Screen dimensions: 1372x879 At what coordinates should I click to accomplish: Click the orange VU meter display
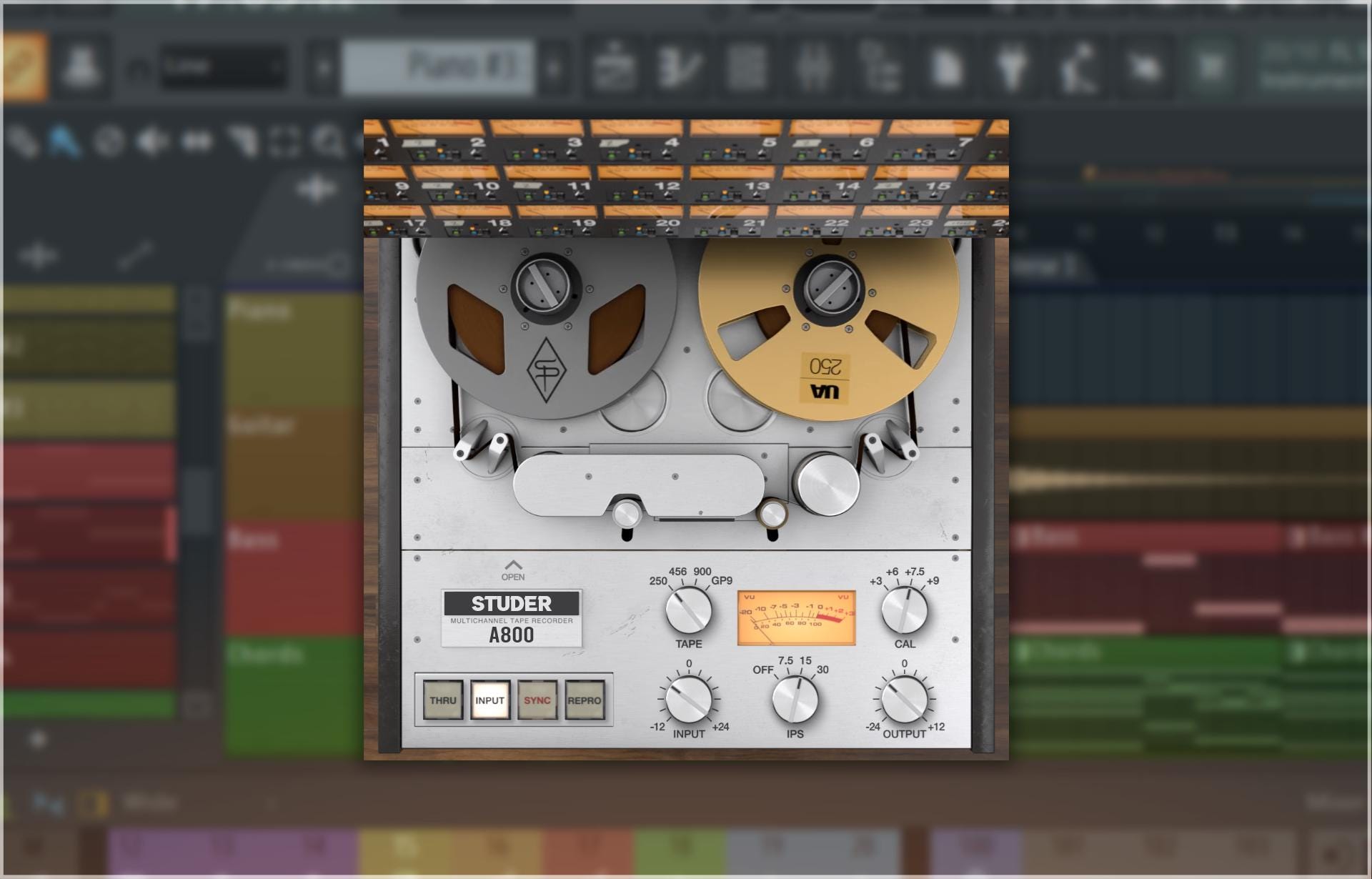797,617
